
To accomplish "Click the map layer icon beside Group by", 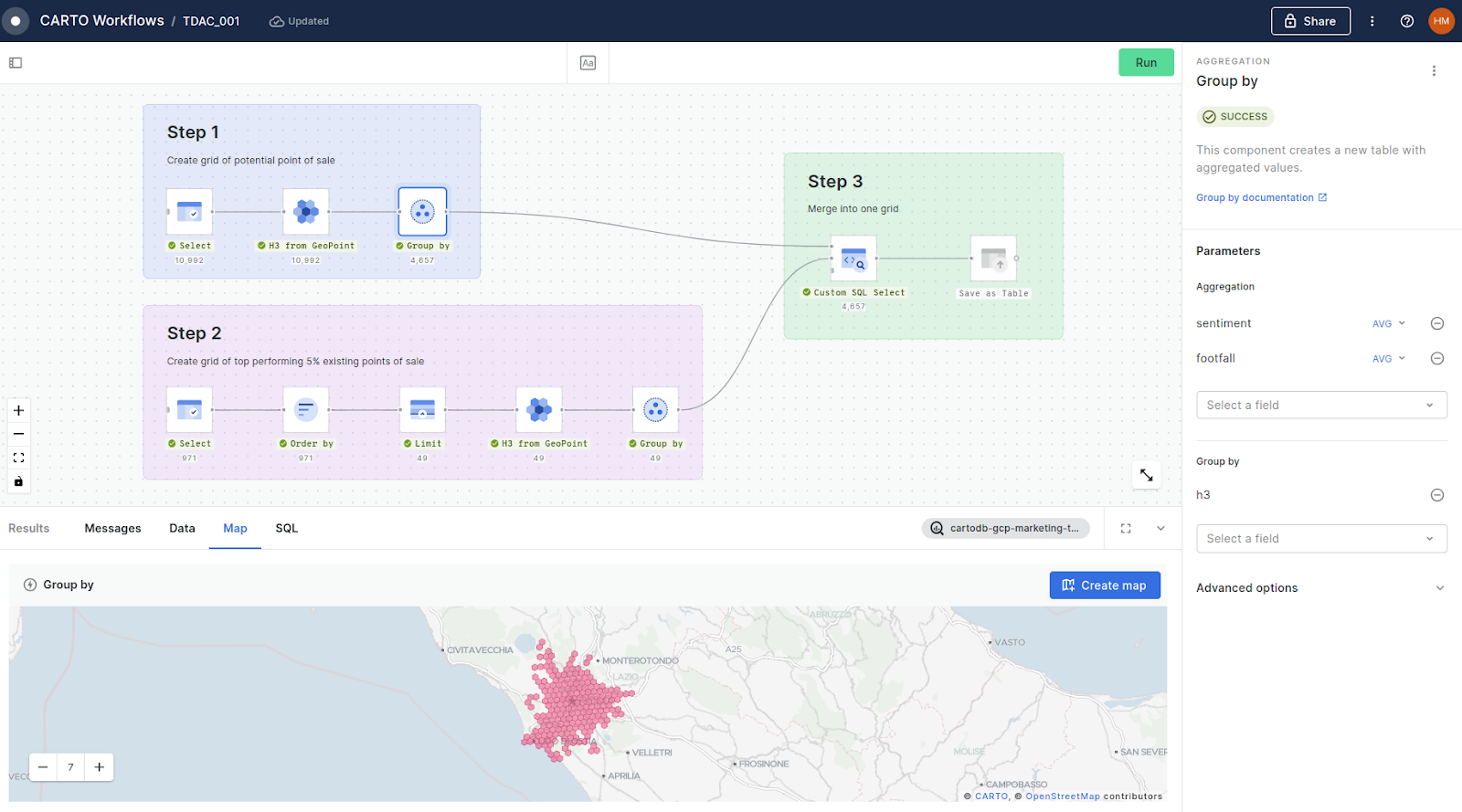I will pos(30,585).
